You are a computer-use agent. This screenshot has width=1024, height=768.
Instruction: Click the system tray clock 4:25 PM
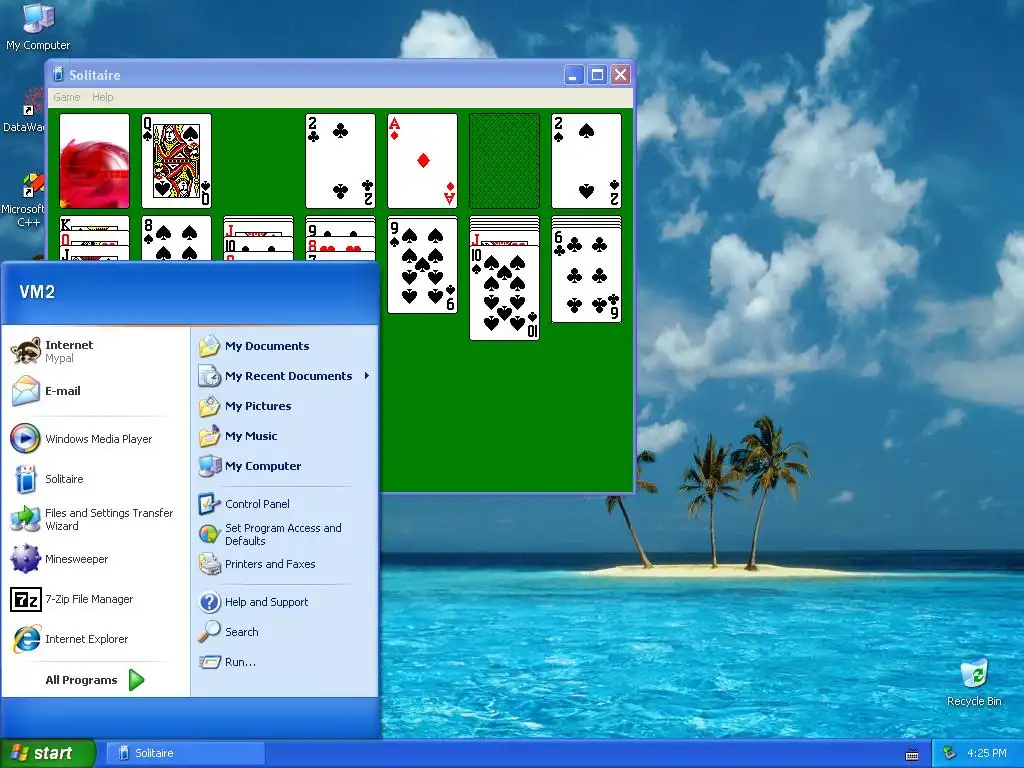(987, 753)
